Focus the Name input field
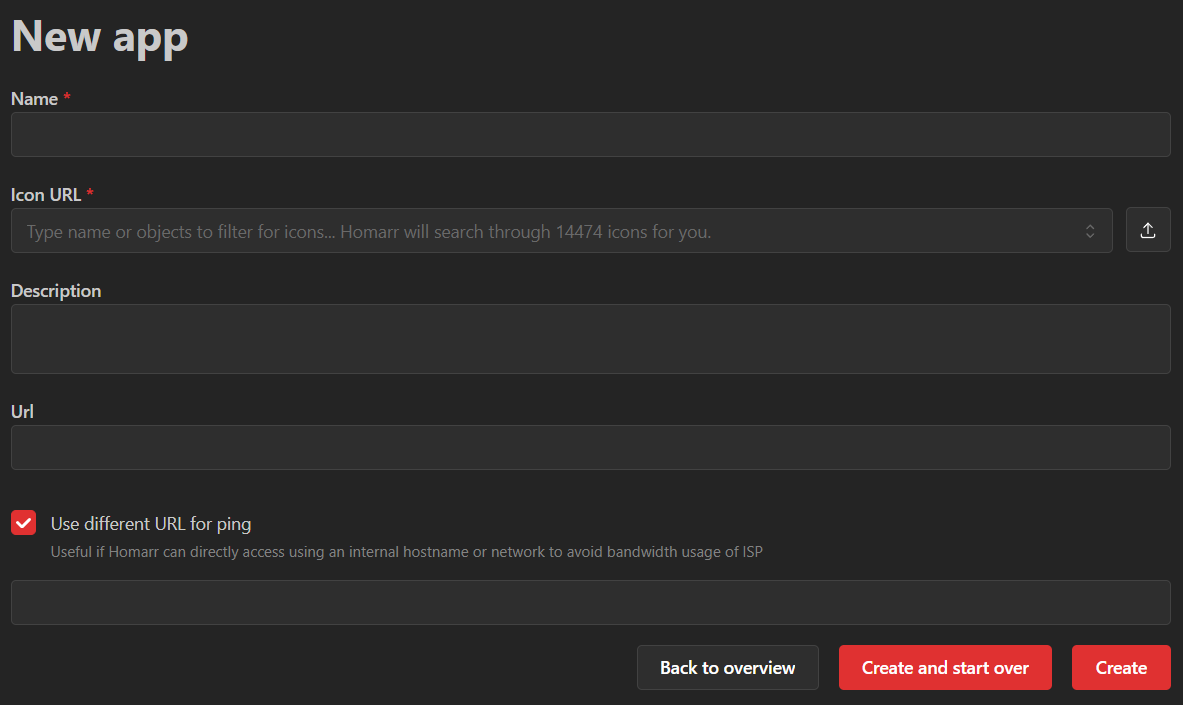Image resolution: width=1183 pixels, height=705 pixels. (x=590, y=134)
